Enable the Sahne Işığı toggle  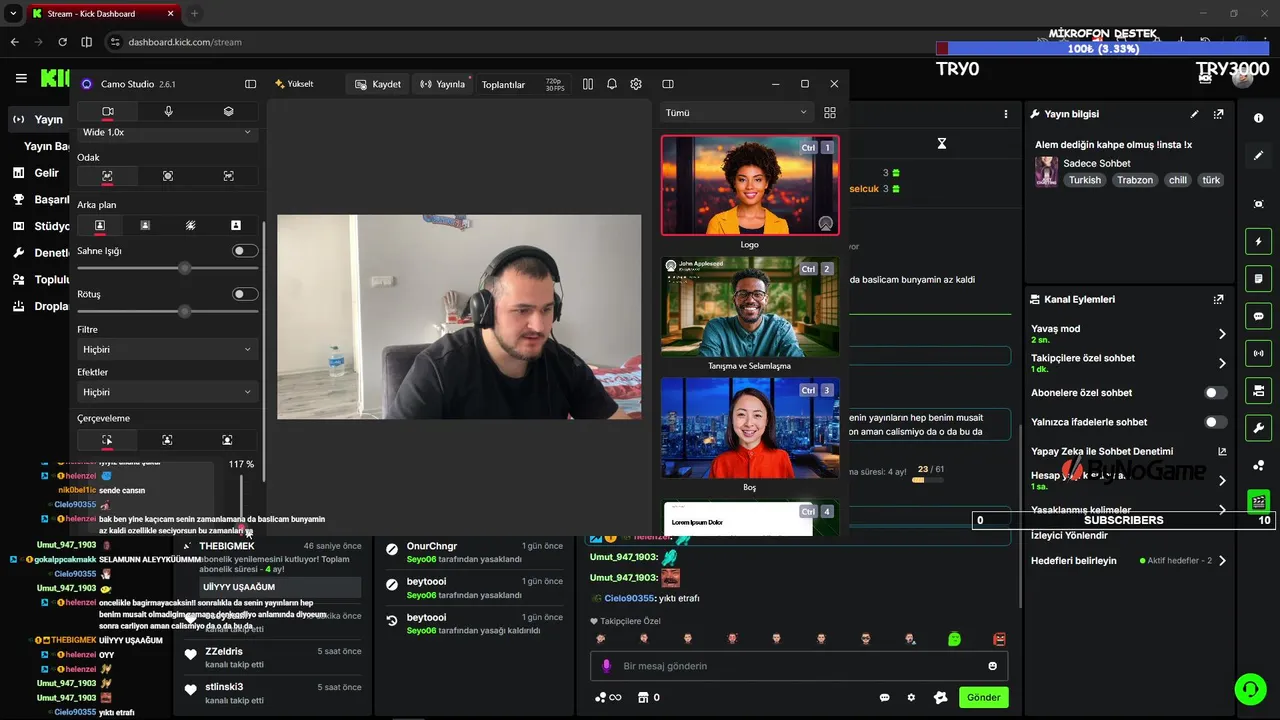pos(245,251)
